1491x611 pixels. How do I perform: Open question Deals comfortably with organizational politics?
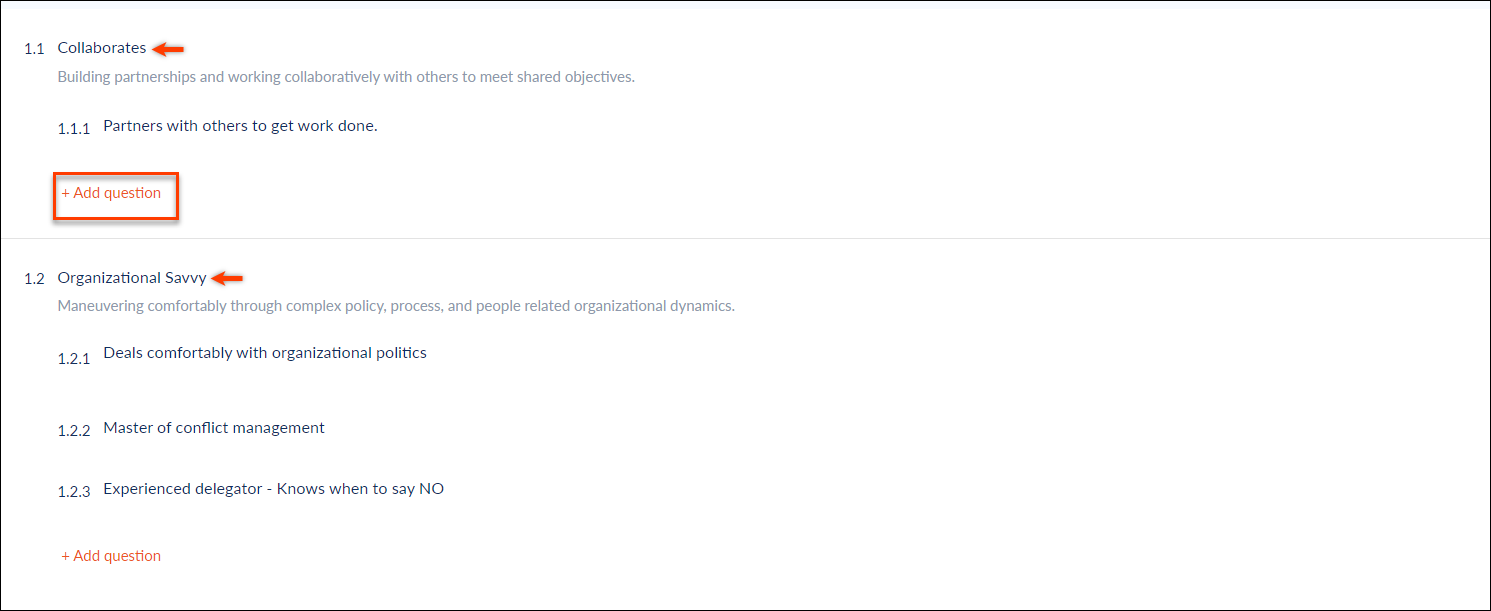tap(265, 353)
